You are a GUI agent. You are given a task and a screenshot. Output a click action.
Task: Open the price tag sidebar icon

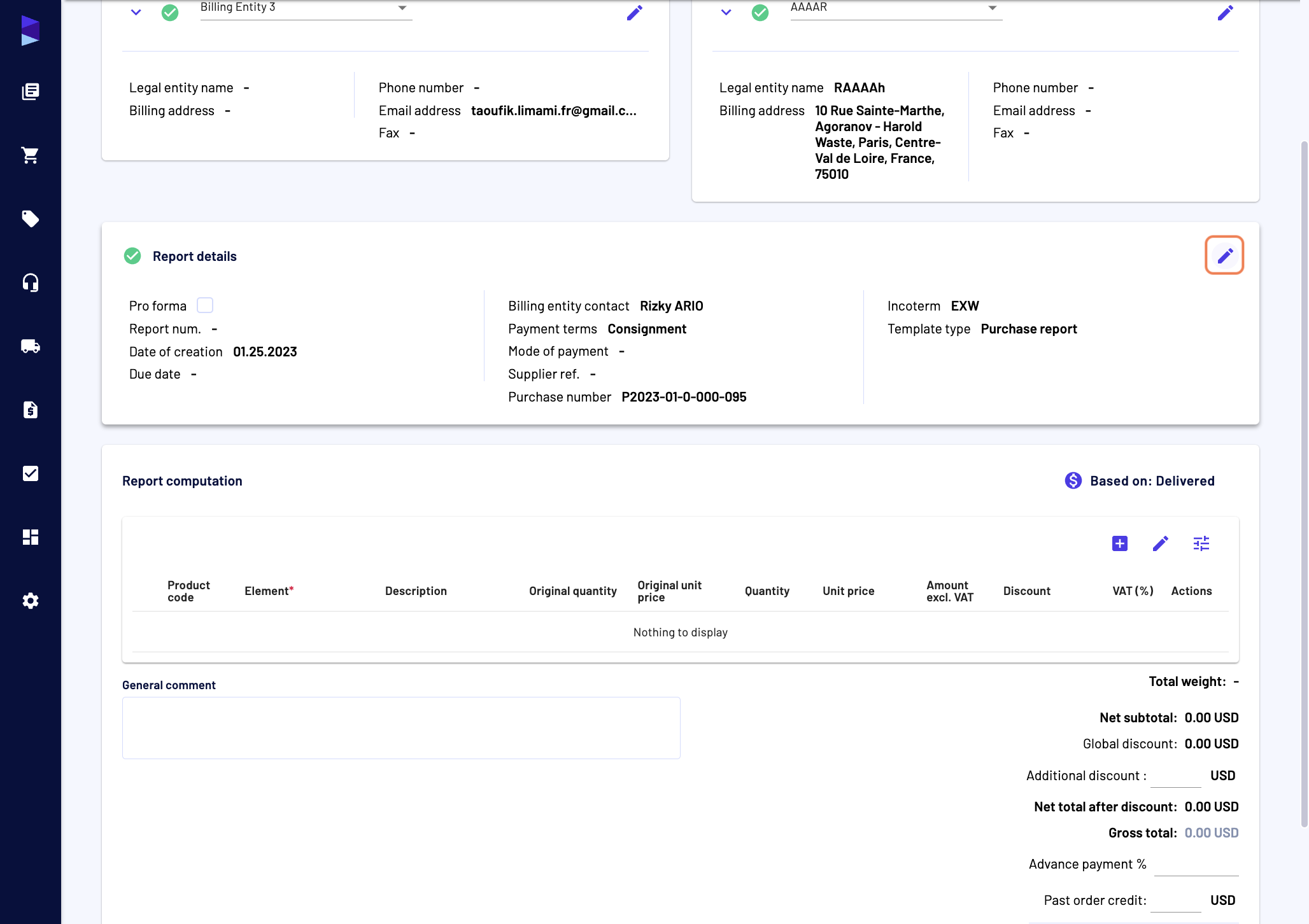click(x=30, y=219)
